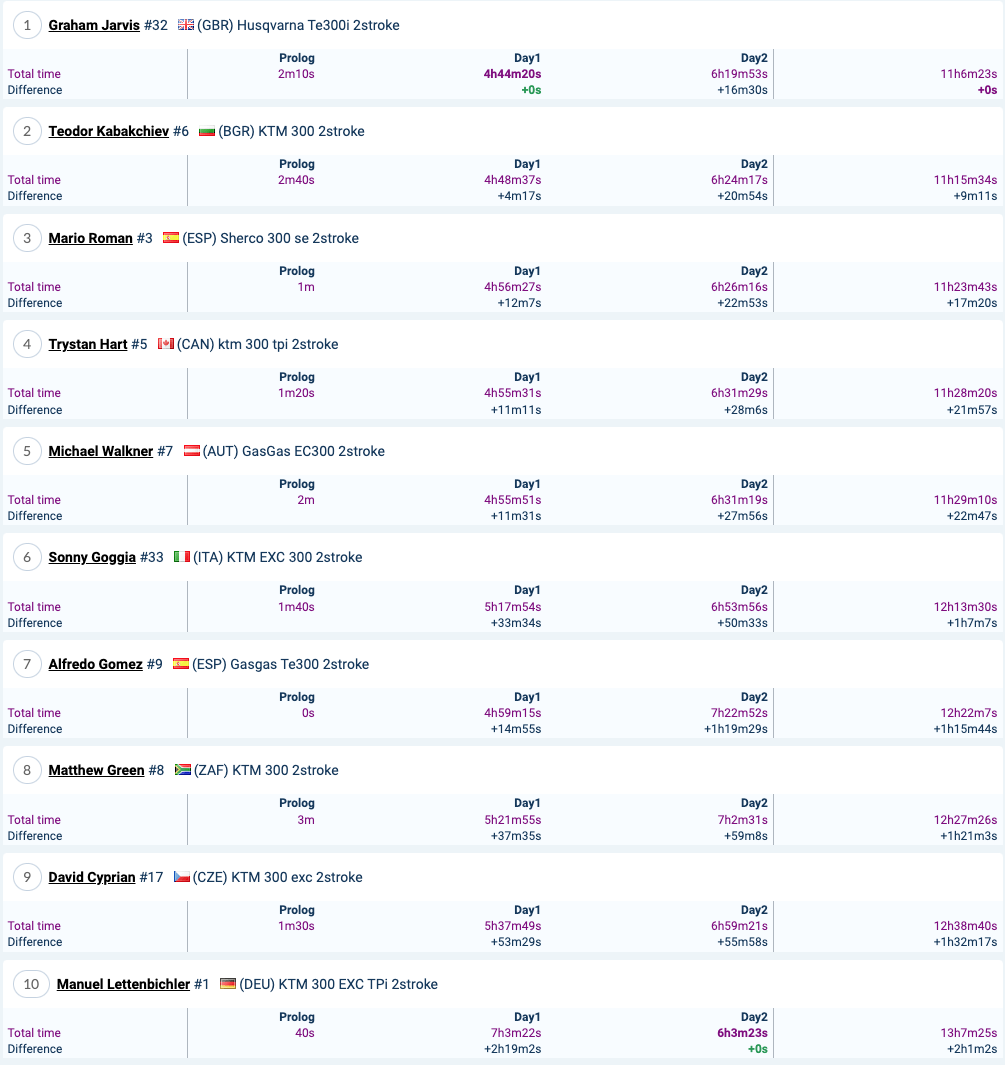Open Matthew Green rider profile

[x=96, y=770]
